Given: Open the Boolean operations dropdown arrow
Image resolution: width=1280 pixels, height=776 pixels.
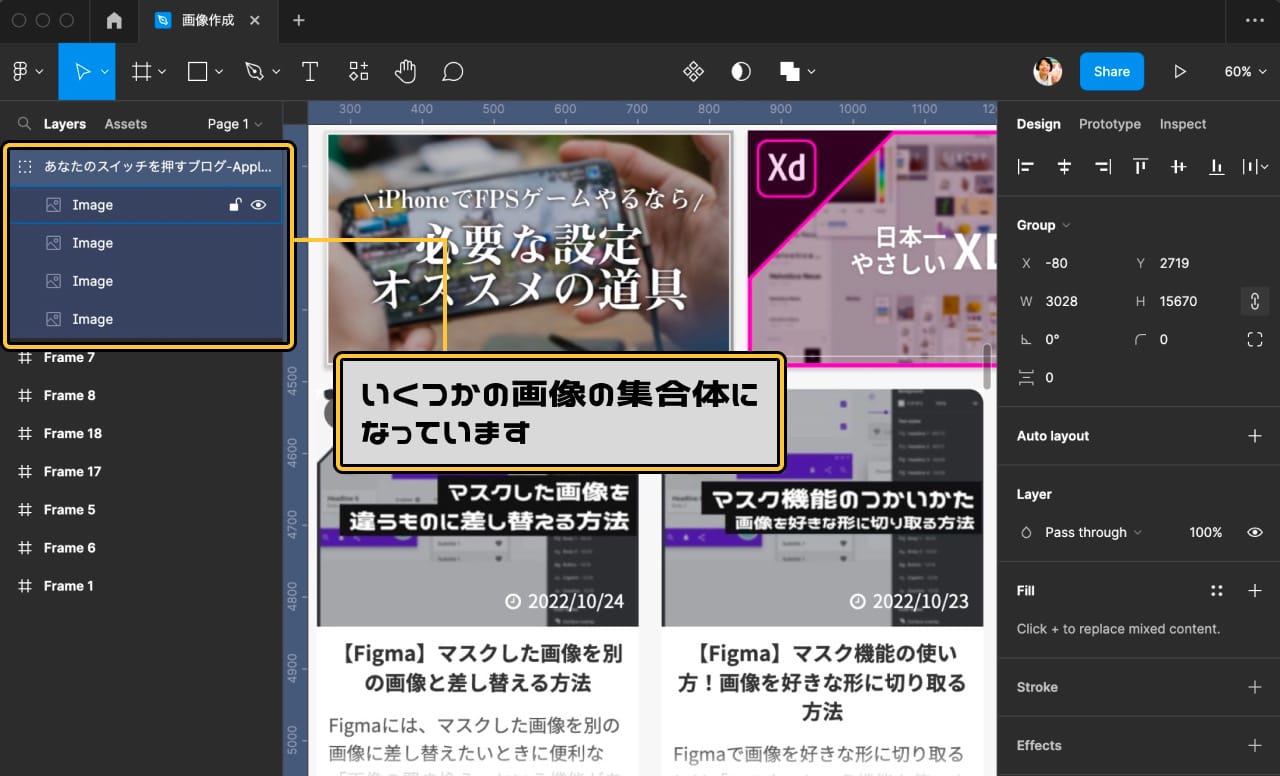Looking at the screenshot, I should [811, 72].
